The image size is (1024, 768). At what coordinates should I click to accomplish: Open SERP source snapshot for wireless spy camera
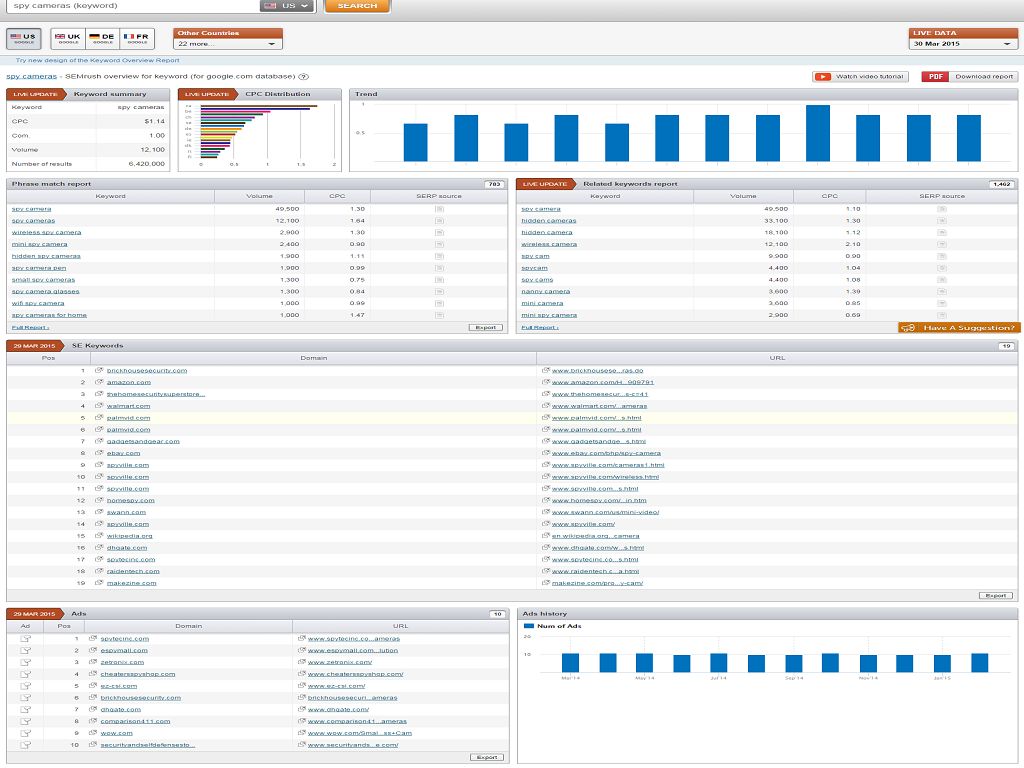pos(439,232)
